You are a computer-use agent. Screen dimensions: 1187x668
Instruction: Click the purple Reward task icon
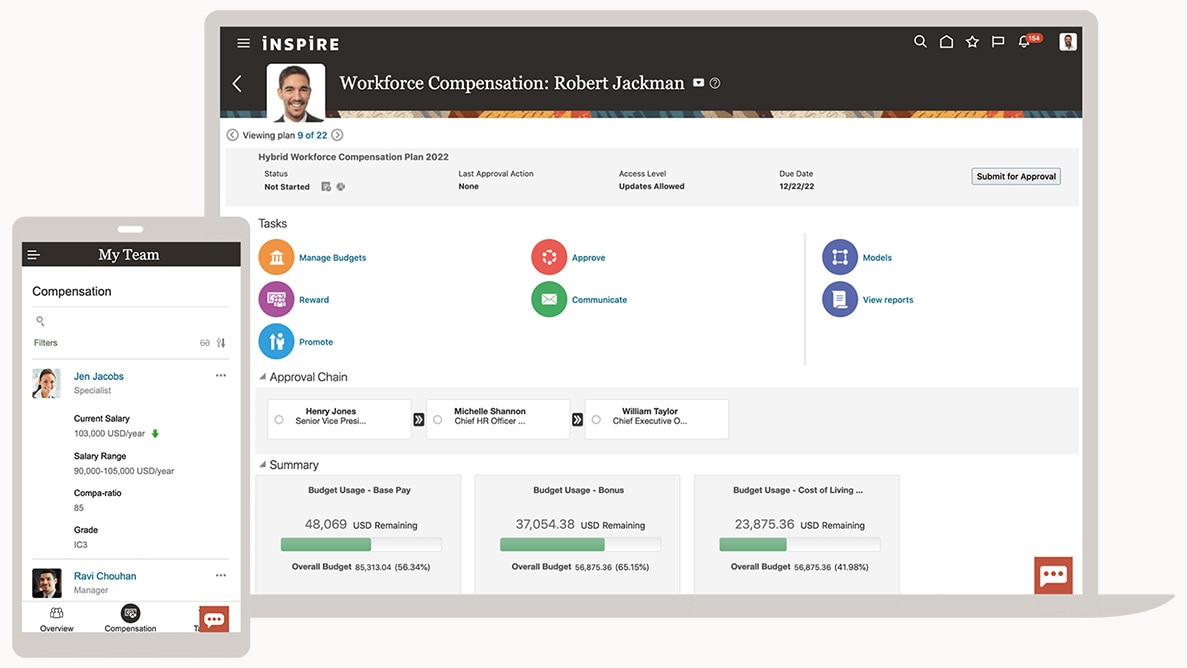point(276,300)
